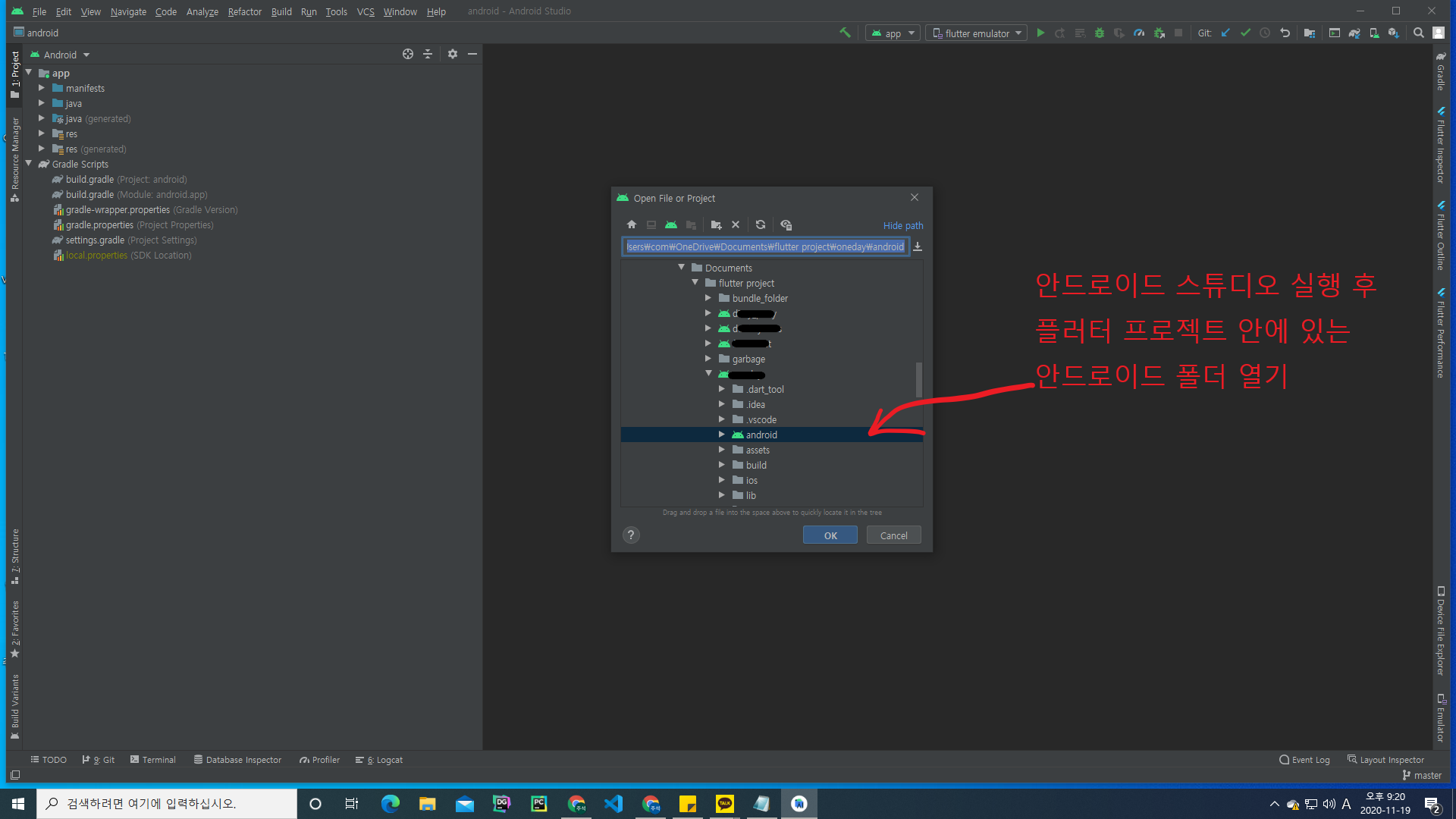Open the Logcat tab

coord(379,760)
